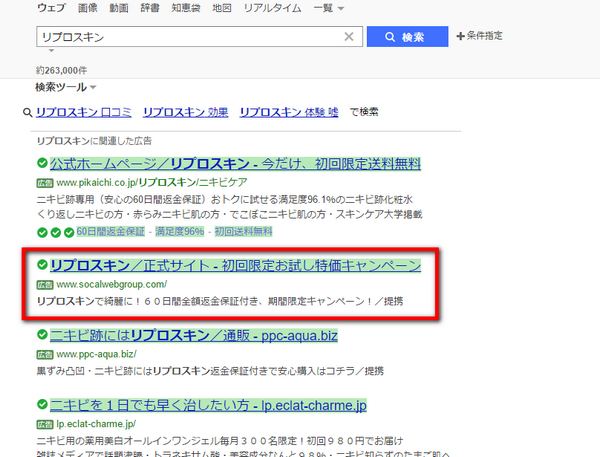Click the リプロスキン 口コミ related search link
600x457 pixels.
point(83,113)
